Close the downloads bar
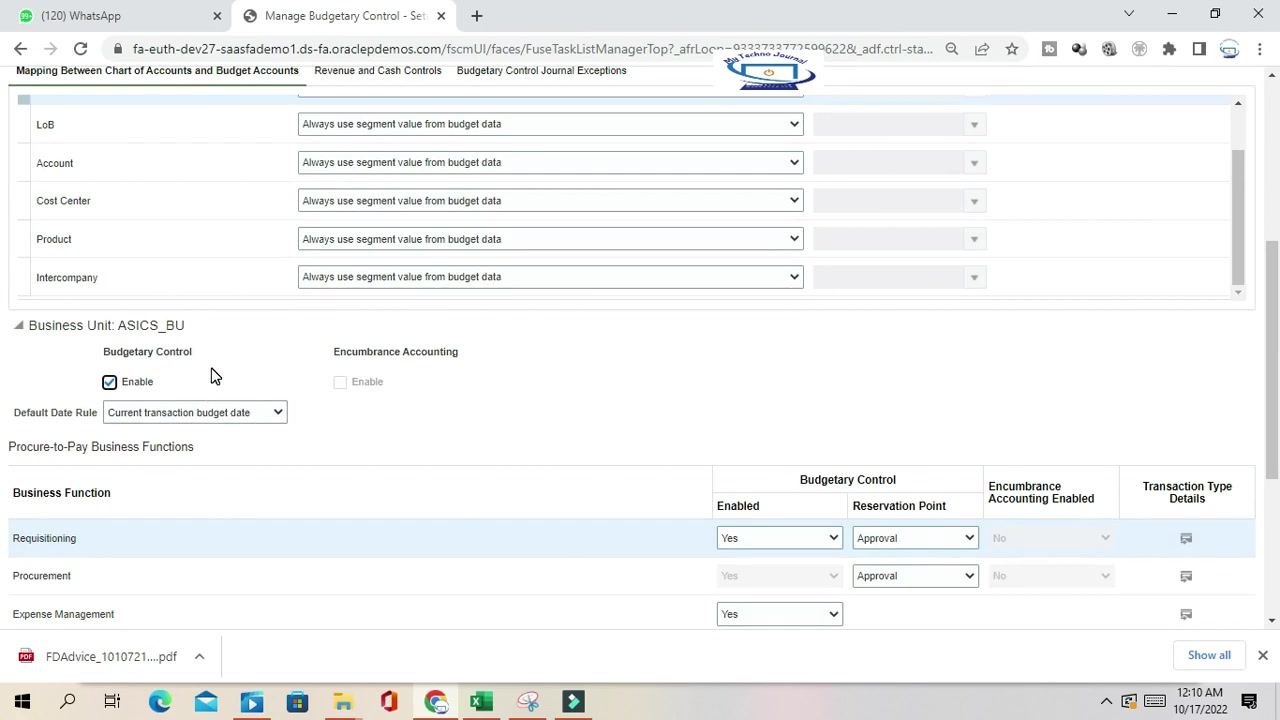1280x720 pixels. click(x=1262, y=655)
